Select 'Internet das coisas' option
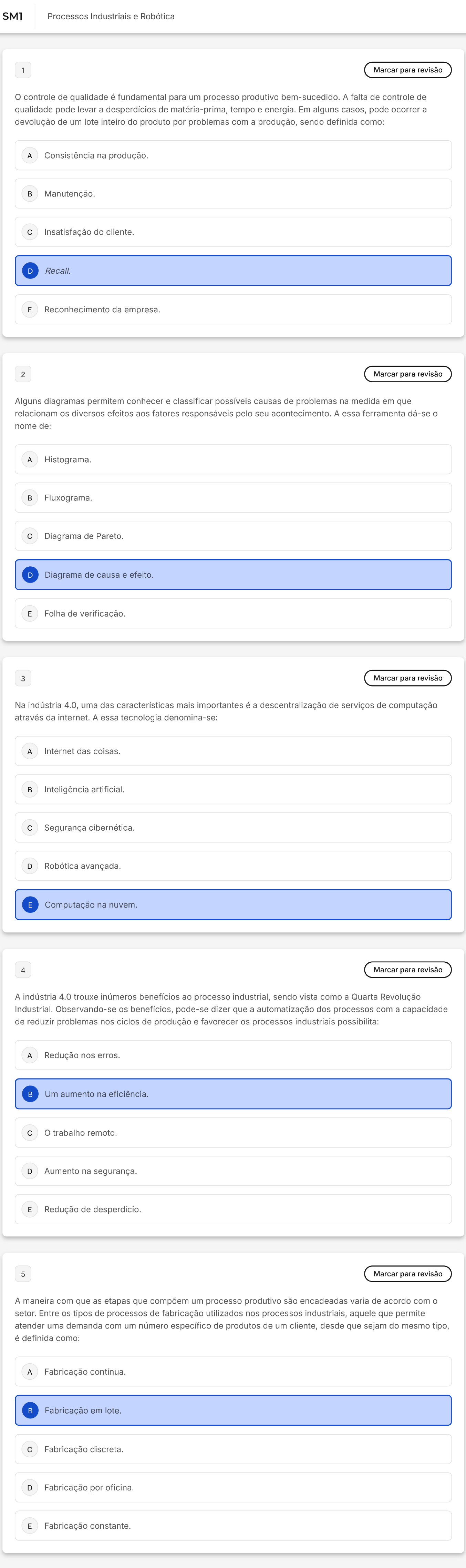This screenshot has width=466, height=1568. (233, 751)
